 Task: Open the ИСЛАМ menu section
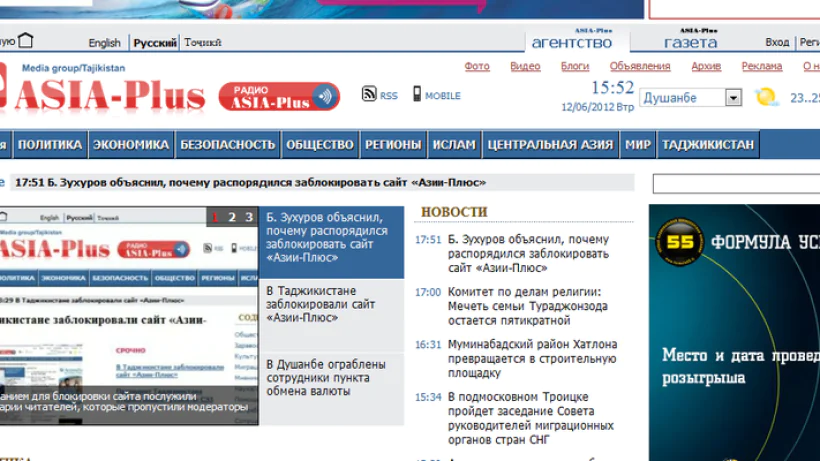pos(454,145)
